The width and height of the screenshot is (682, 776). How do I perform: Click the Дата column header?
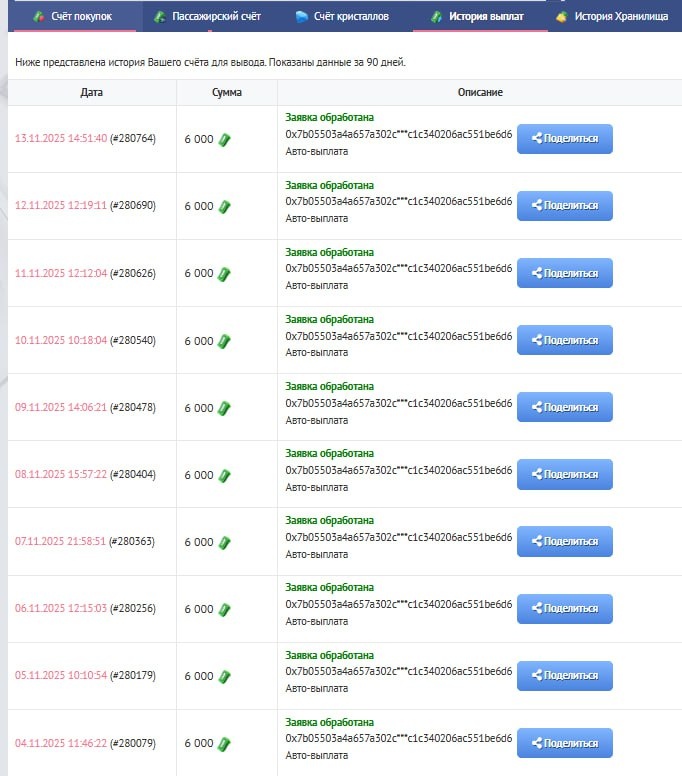tap(91, 93)
